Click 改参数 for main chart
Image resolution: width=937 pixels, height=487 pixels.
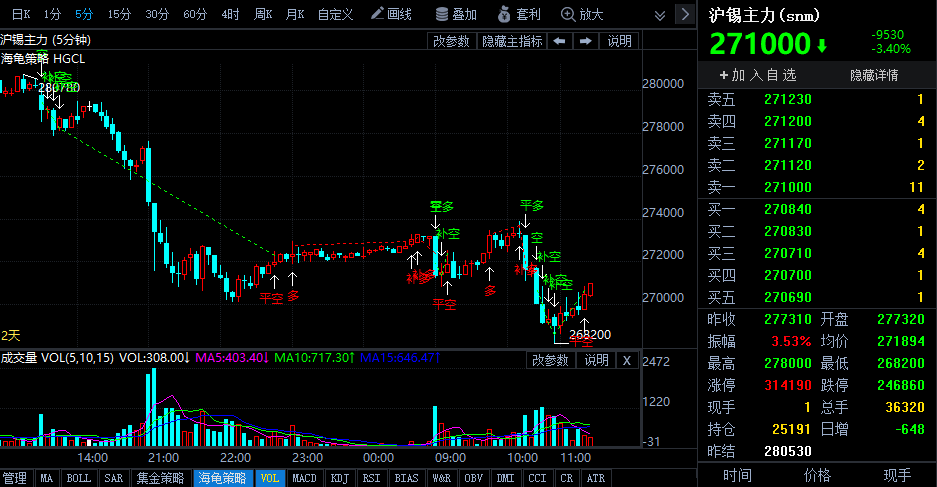(451, 41)
